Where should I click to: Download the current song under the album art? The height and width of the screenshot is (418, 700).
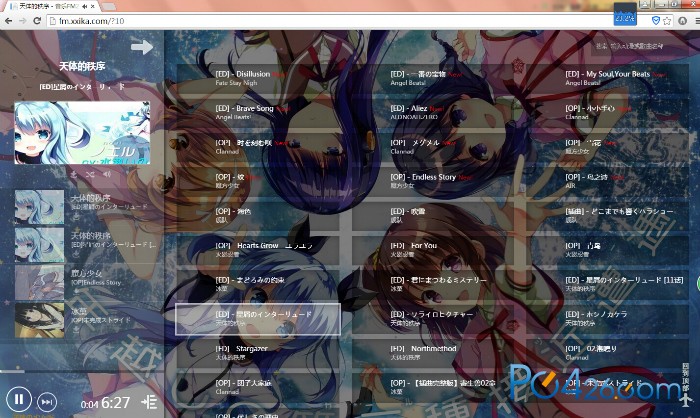(x=74, y=174)
